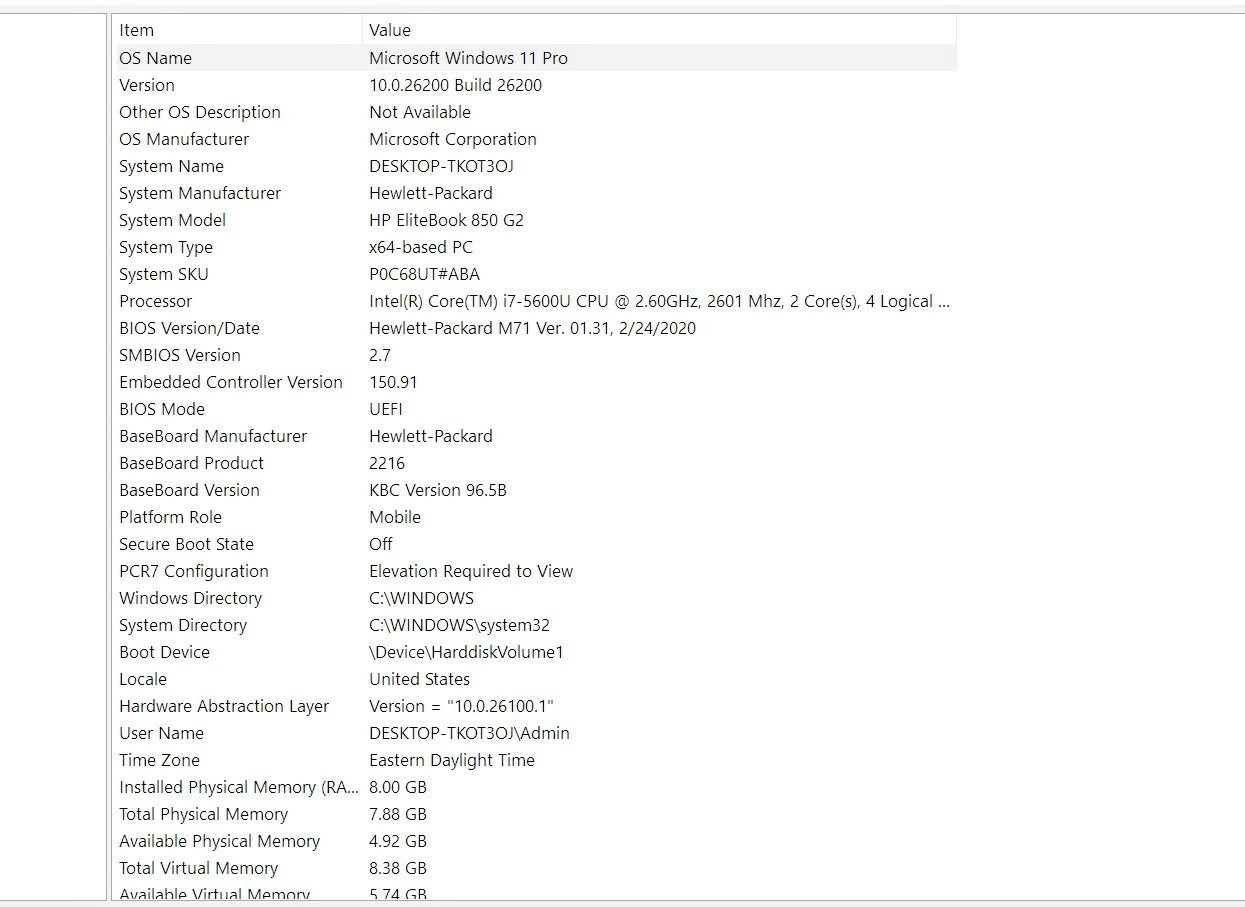Select the SMBIOS Version label
The image size is (1245, 907).
pyautogui.click(x=180, y=355)
